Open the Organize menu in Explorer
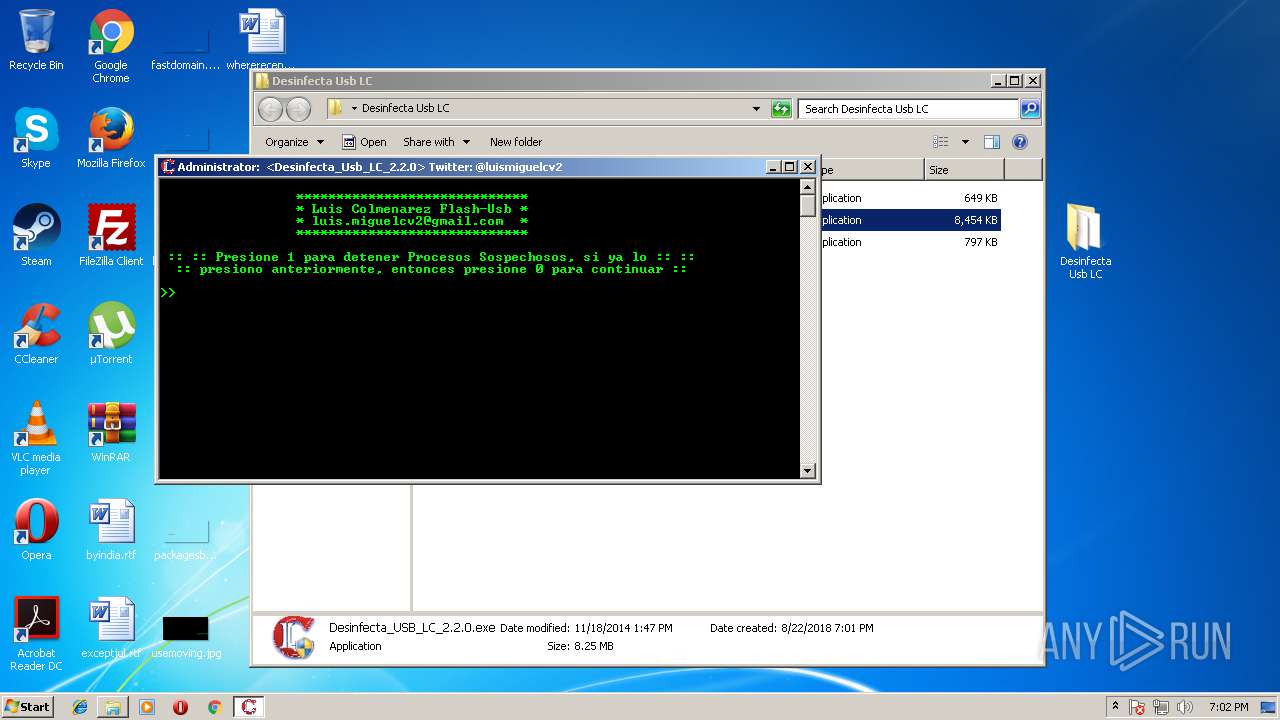Viewport: 1280px width, 720px height. (x=294, y=142)
